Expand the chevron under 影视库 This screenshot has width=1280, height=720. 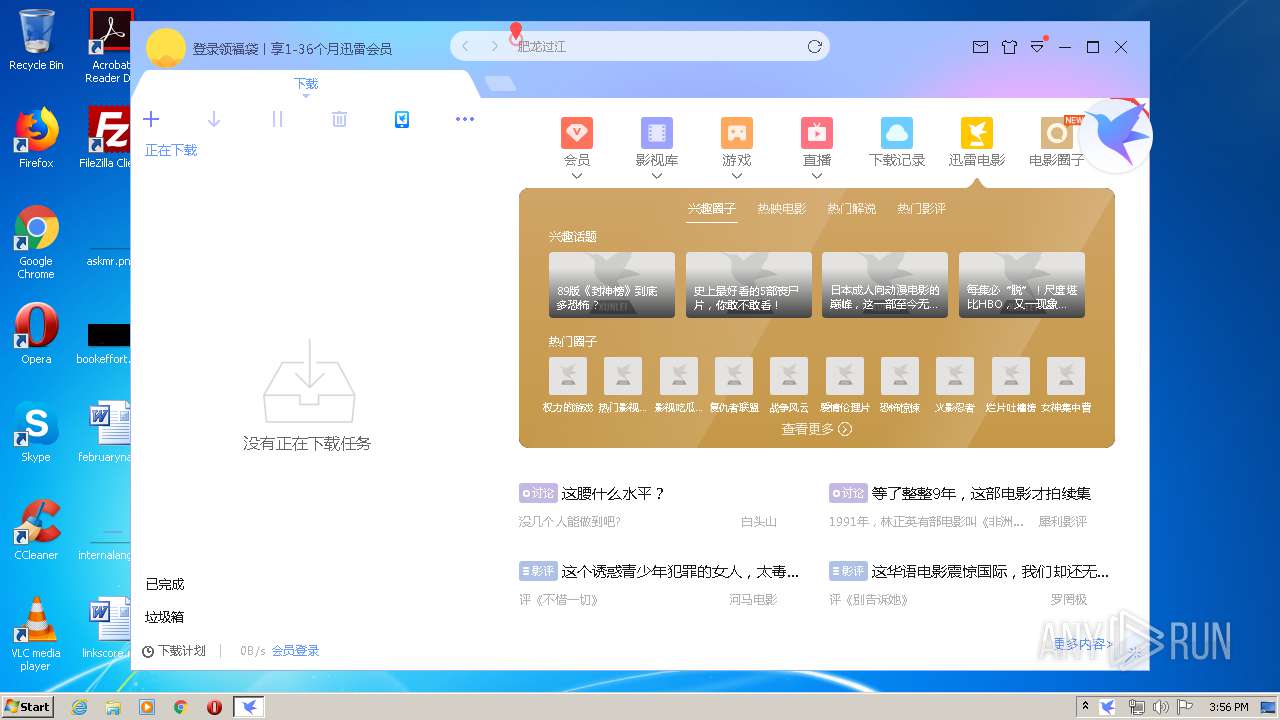pos(657,176)
